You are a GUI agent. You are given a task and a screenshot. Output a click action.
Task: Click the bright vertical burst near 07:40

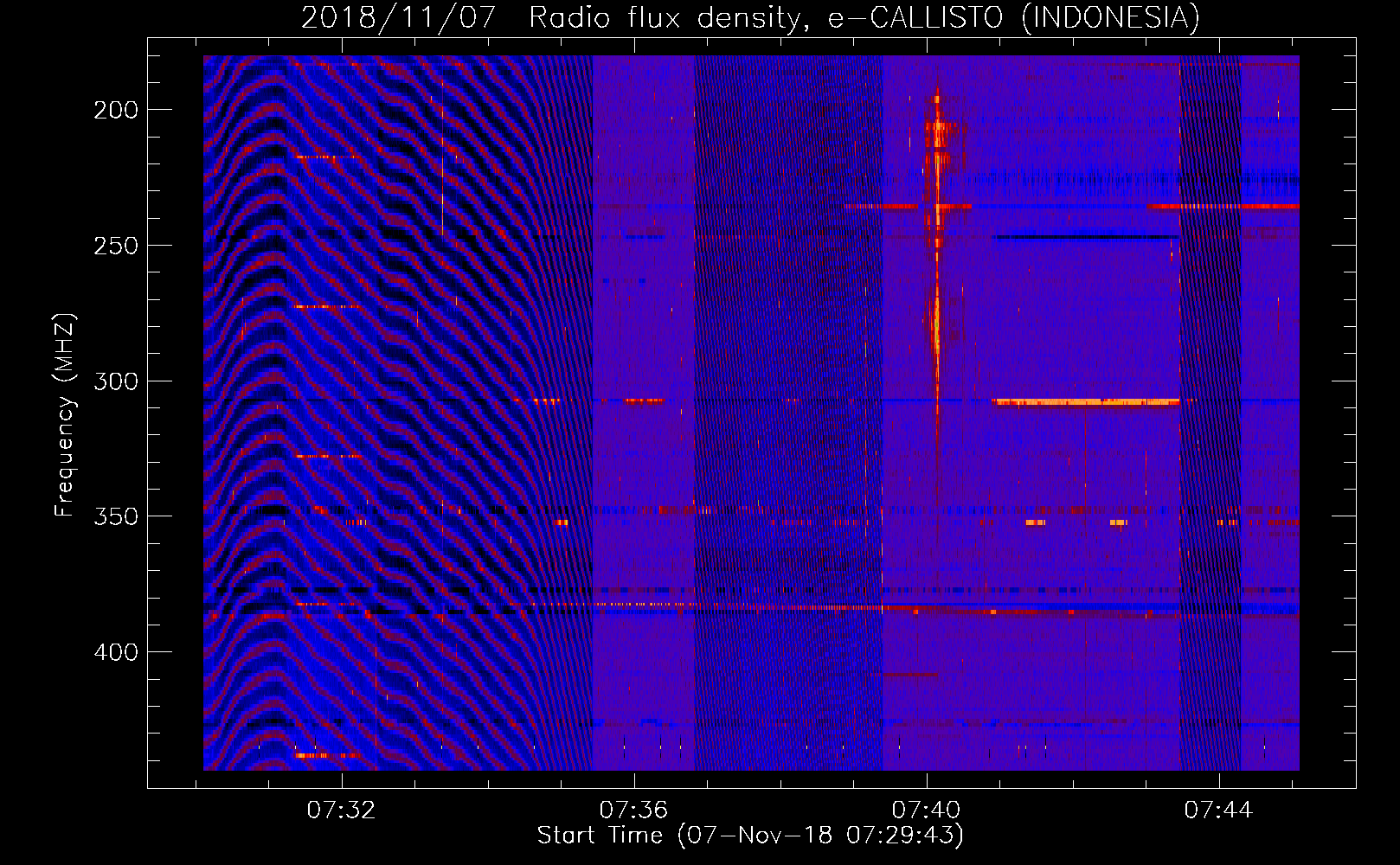click(x=936, y=268)
